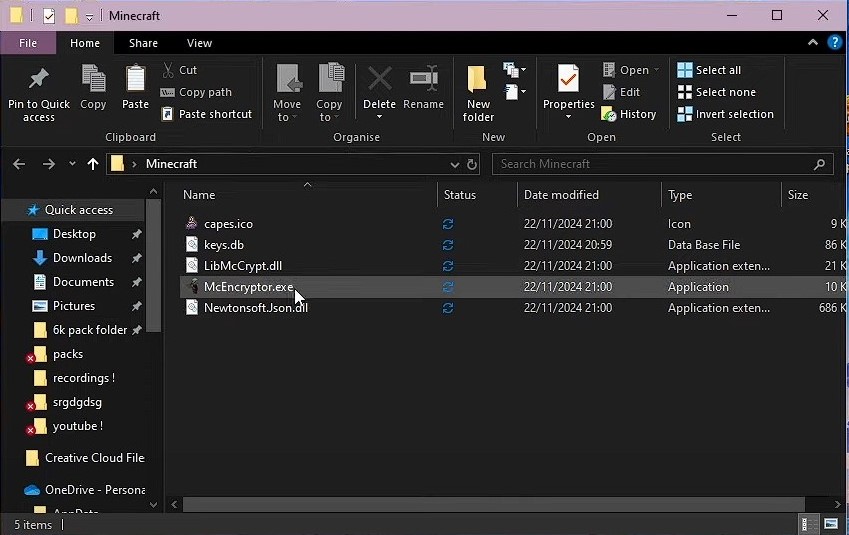This screenshot has height=535, width=849.
Task: Click the Pin to Quick access icon
Action: pyautogui.click(x=38, y=79)
